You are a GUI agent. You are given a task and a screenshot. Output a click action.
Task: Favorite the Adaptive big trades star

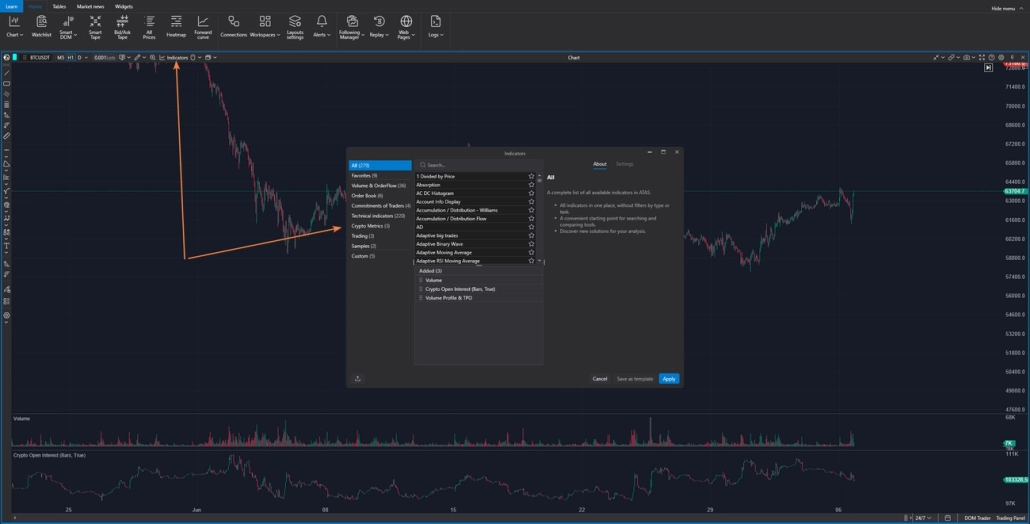pyautogui.click(x=531, y=235)
